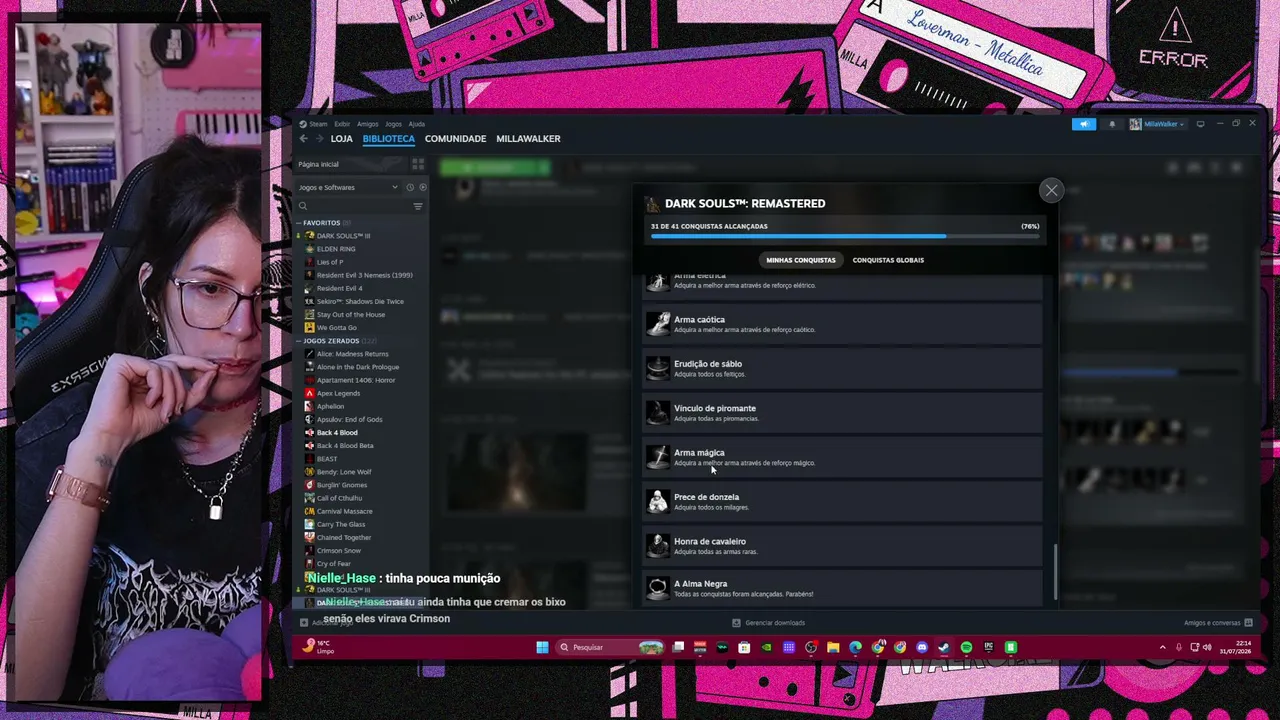
Task: Click the recent activity clock icon
Action: click(410, 187)
